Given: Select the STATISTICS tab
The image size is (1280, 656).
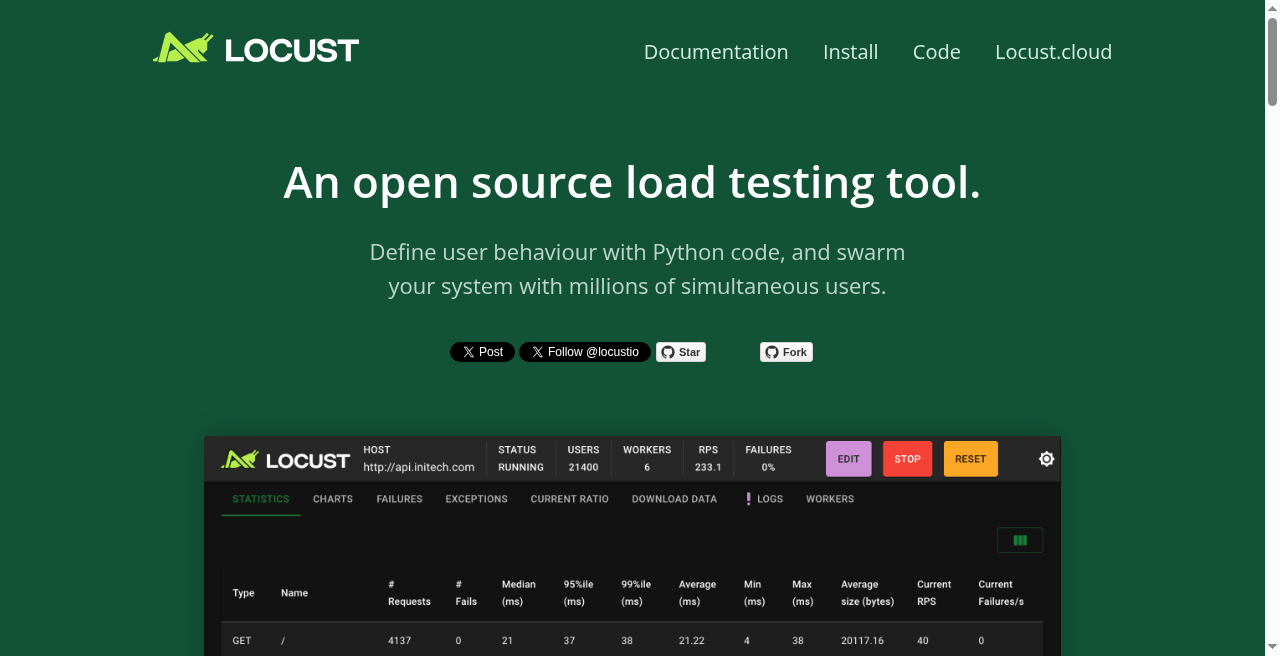Looking at the screenshot, I should click(261, 499).
